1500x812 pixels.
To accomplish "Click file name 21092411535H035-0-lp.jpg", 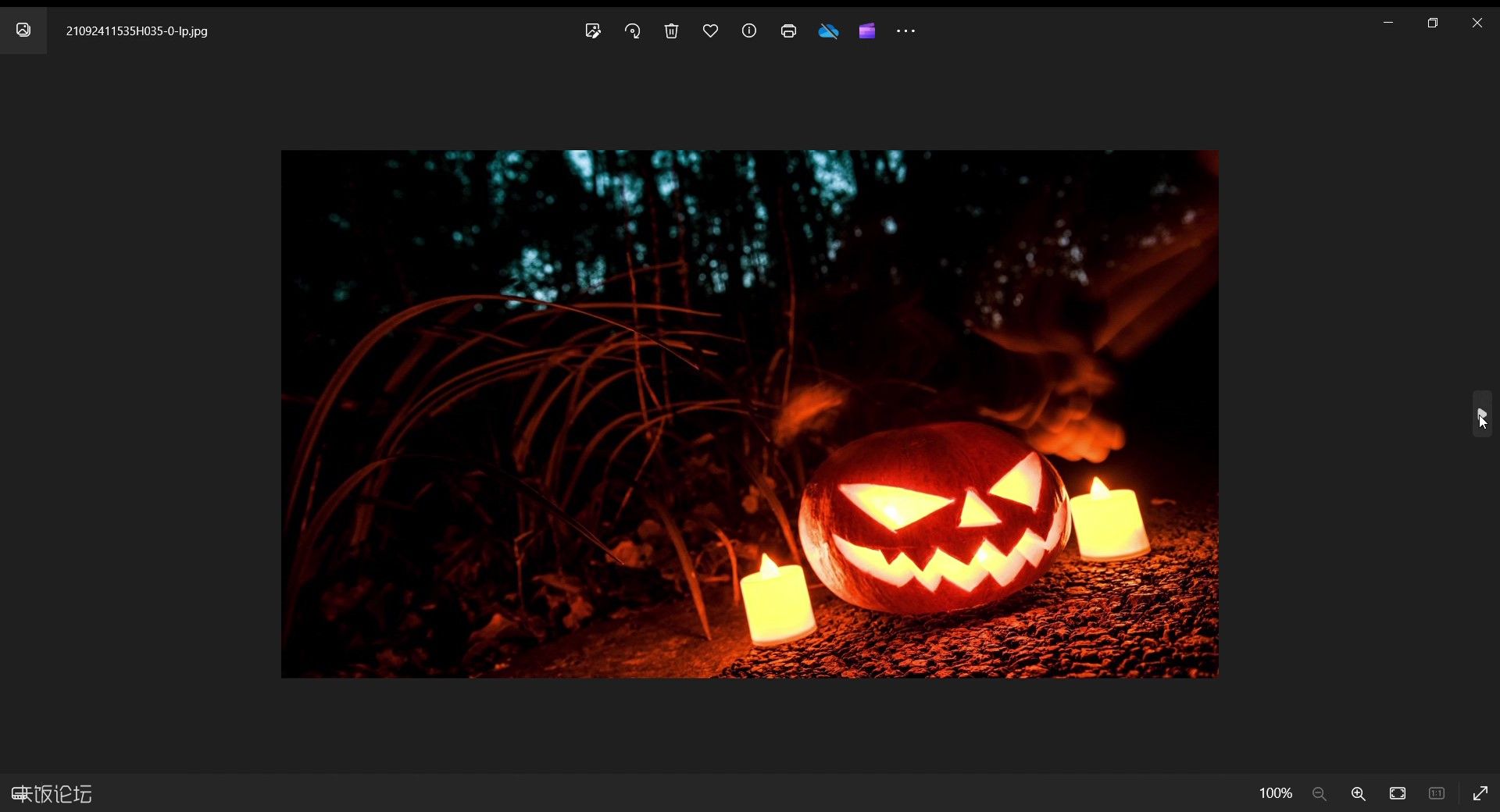I will tap(137, 31).
